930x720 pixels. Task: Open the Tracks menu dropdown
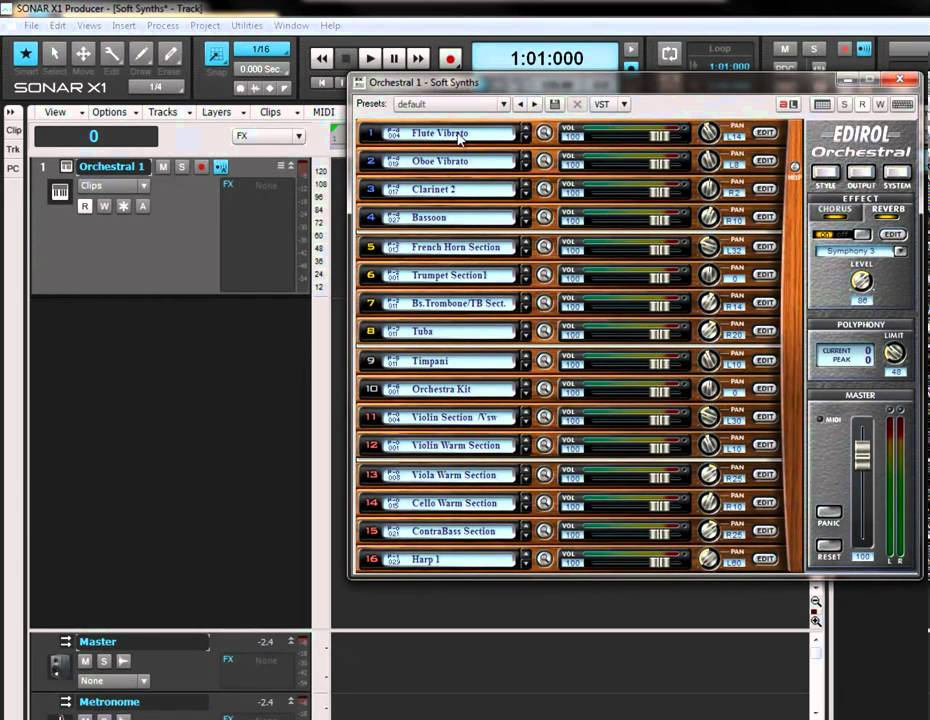(x=170, y=112)
